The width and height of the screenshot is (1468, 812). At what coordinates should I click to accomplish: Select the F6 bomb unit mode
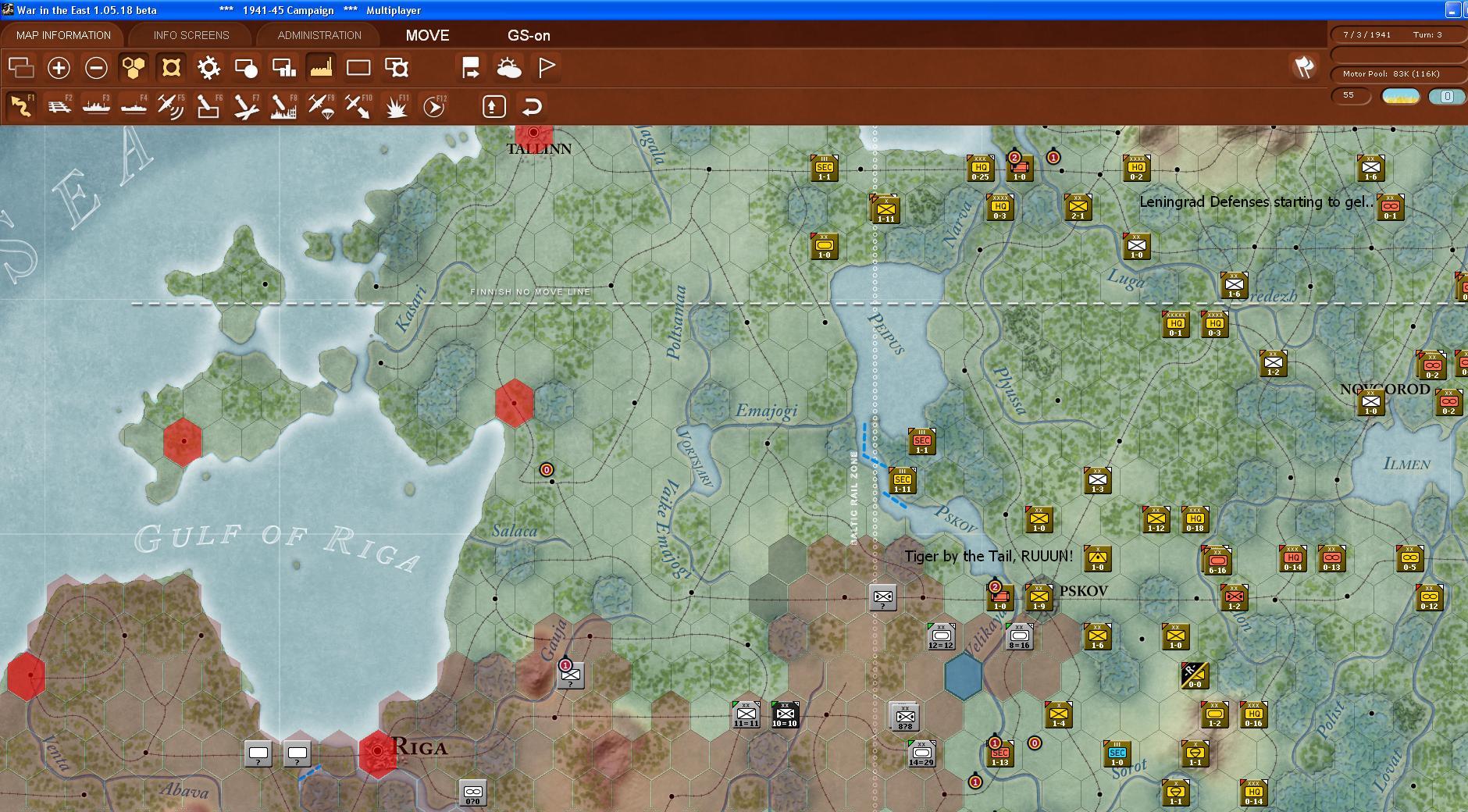tap(208, 106)
